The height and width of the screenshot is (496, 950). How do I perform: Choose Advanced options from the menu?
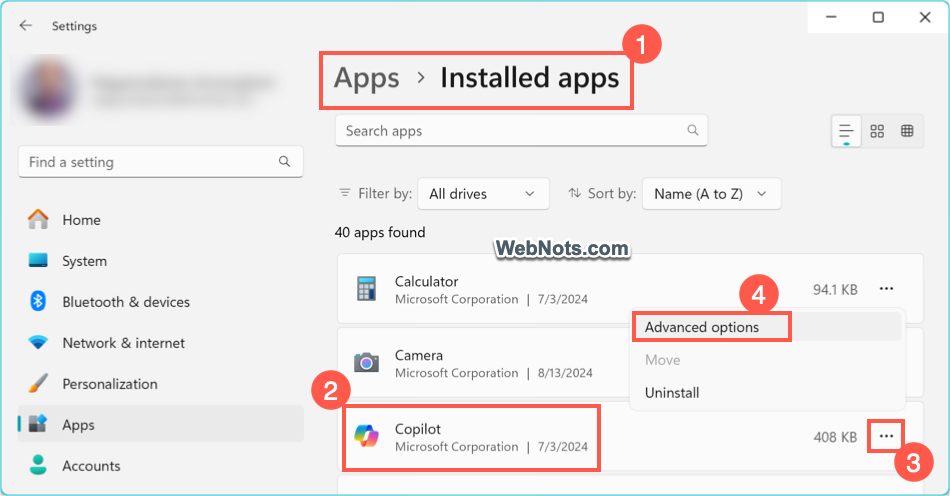tap(767, 327)
